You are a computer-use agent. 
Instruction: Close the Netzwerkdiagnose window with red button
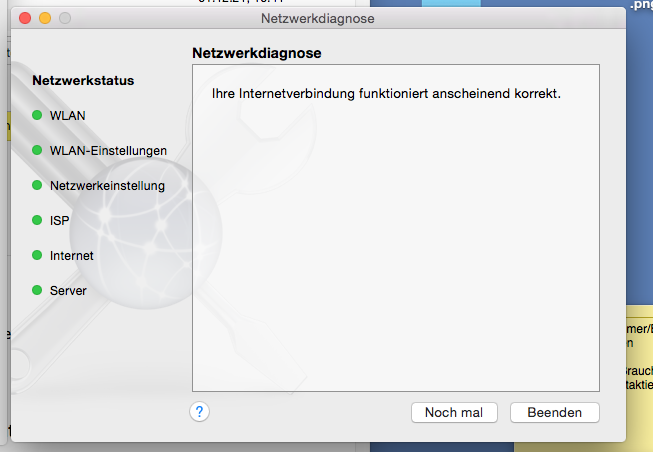click(25, 18)
